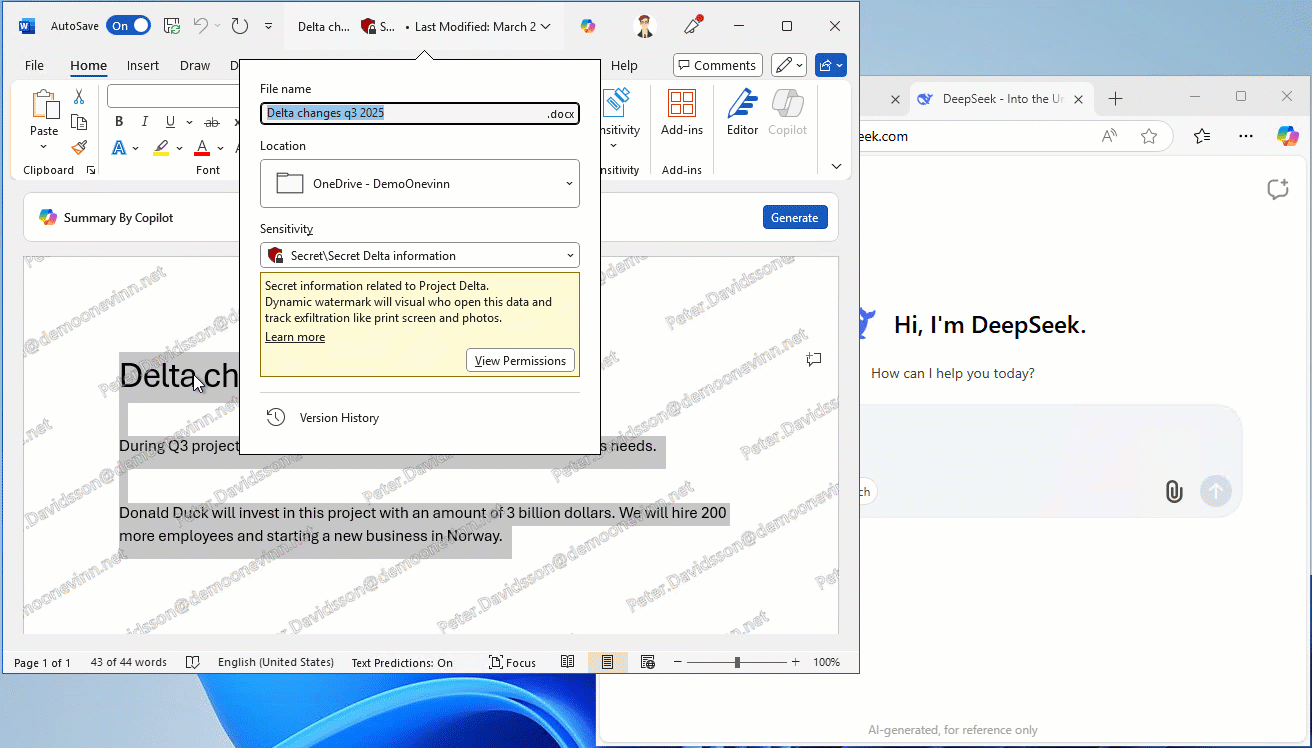Open the Sensitivity label dropdown
The width and height of the screenshot is (1312, 748).
click(420, 255)
